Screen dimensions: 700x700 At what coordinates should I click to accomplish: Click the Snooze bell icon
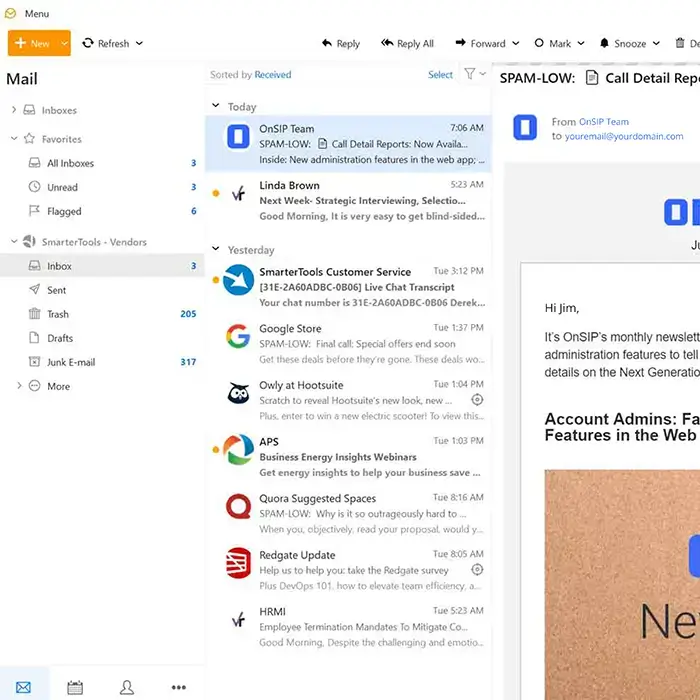coord(604,43)
